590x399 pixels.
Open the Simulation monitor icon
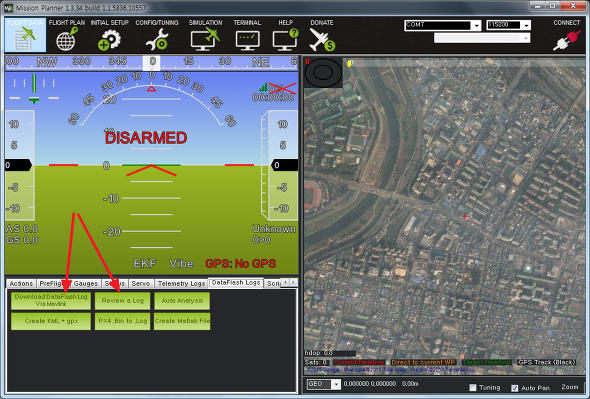[x=205, y=39]
